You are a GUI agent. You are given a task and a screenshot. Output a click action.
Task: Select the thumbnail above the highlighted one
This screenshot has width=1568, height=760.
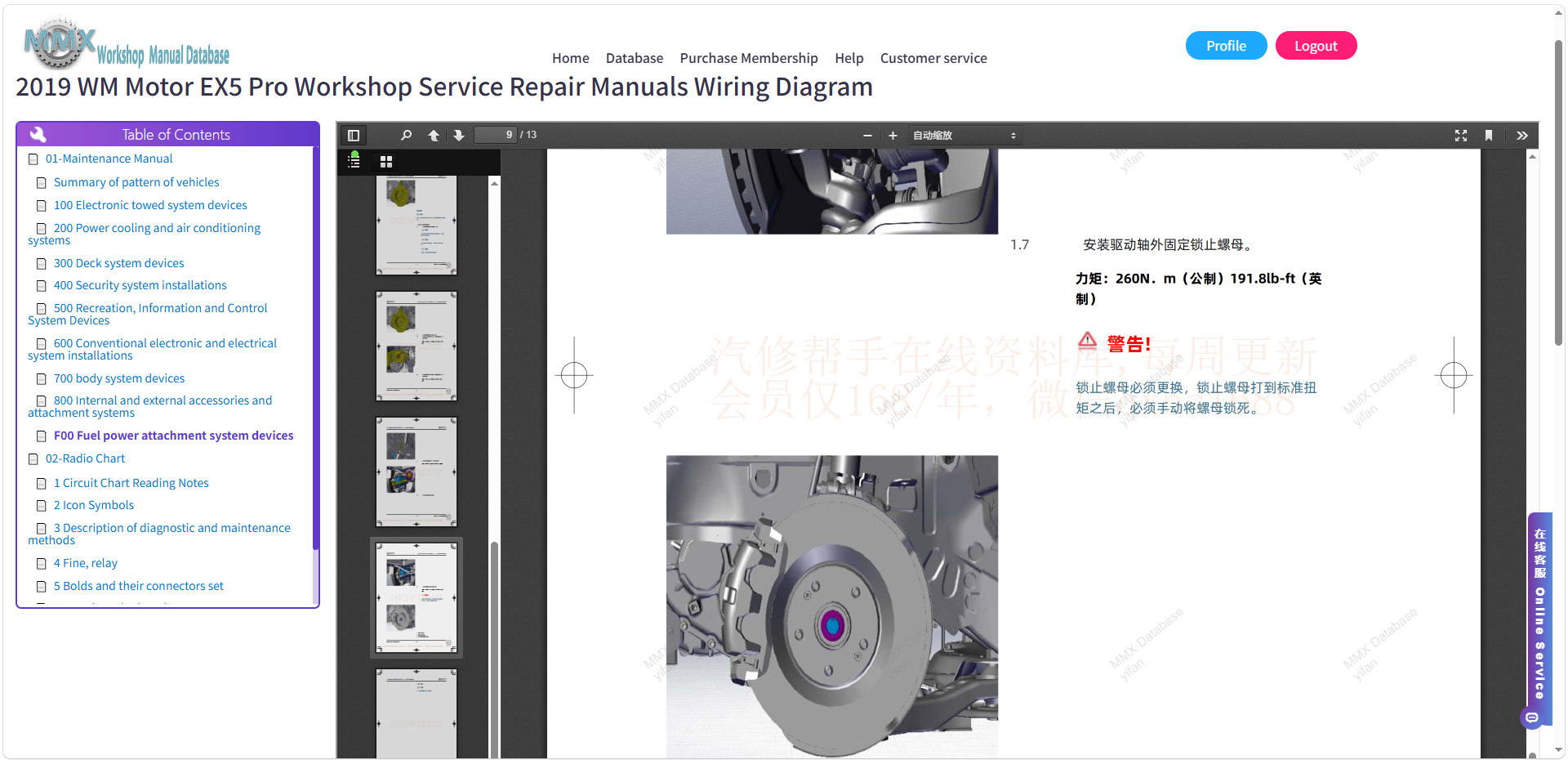[x=416, y=472]
